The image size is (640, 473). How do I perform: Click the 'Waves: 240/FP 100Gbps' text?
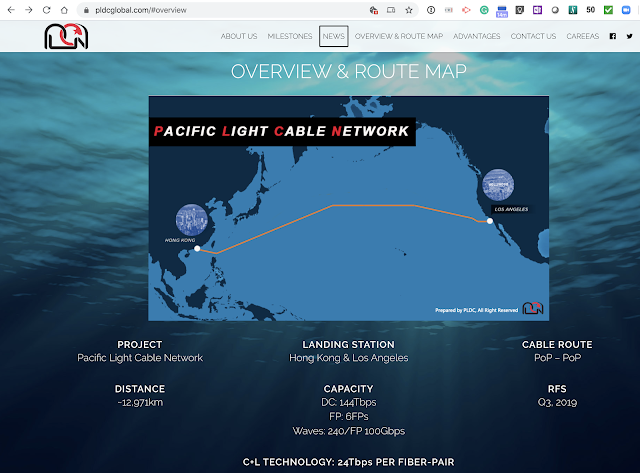(349, 431)
